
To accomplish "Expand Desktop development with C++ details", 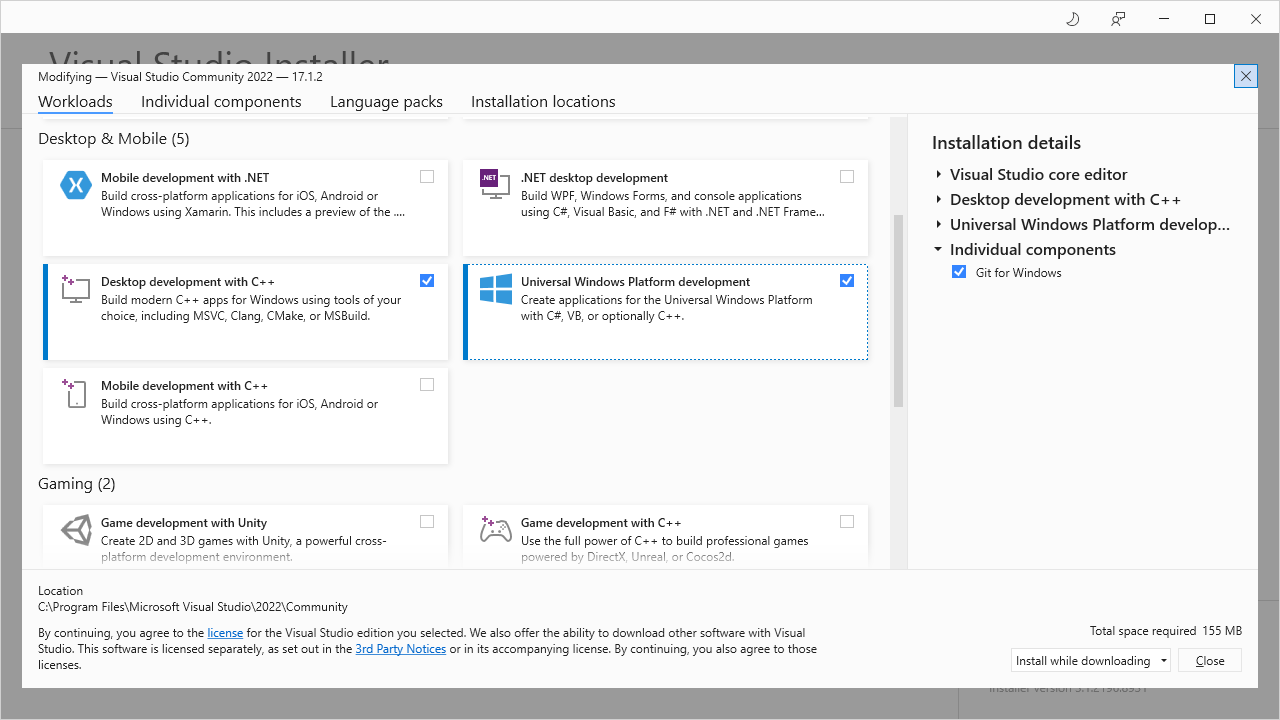I will 938,200.
